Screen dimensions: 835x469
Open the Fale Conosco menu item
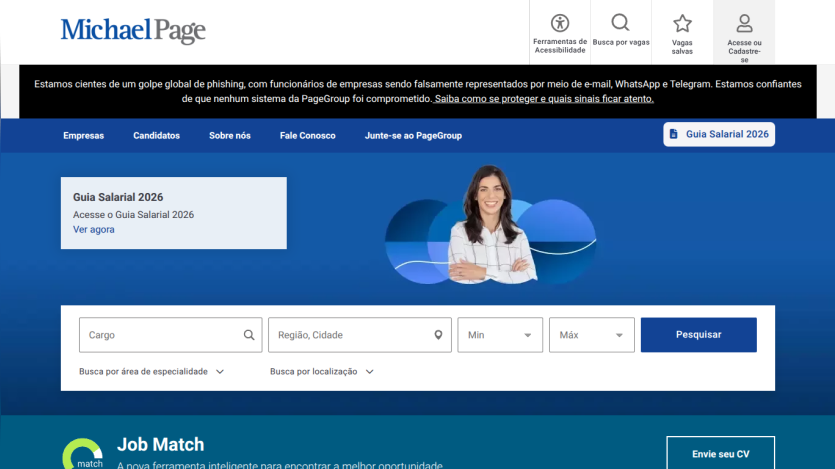(308, 136)
